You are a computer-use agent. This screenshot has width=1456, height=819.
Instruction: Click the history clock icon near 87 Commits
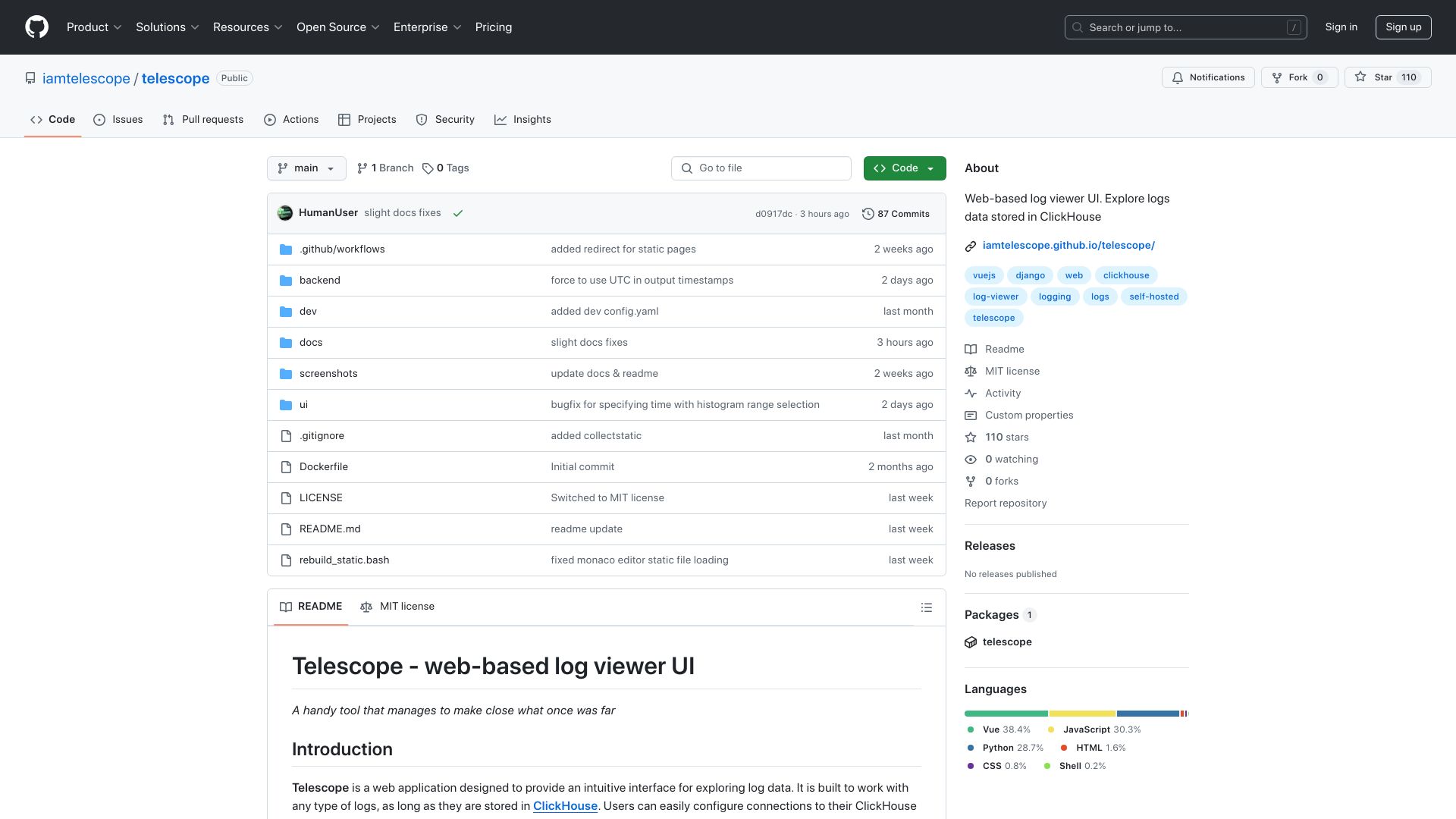click(x=868, y=214)
